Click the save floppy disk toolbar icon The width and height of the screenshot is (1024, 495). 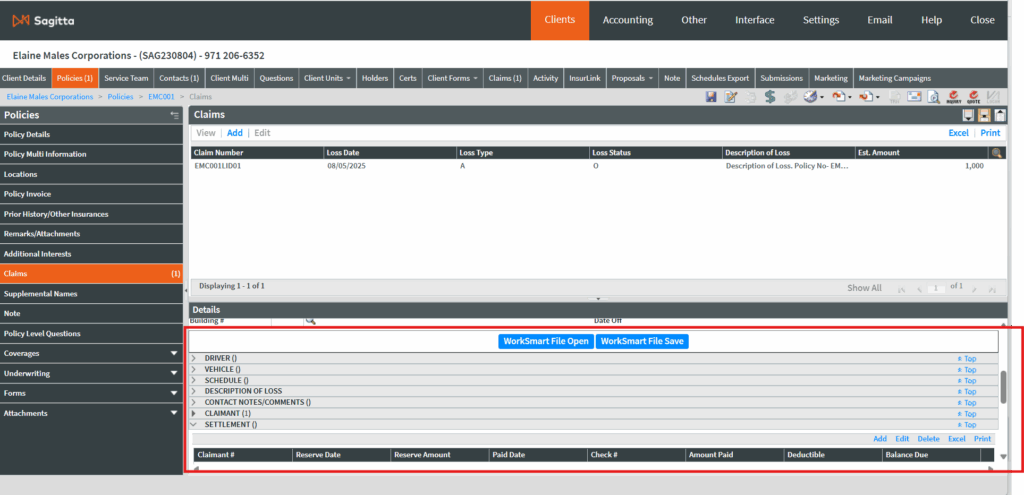[711, 97]
